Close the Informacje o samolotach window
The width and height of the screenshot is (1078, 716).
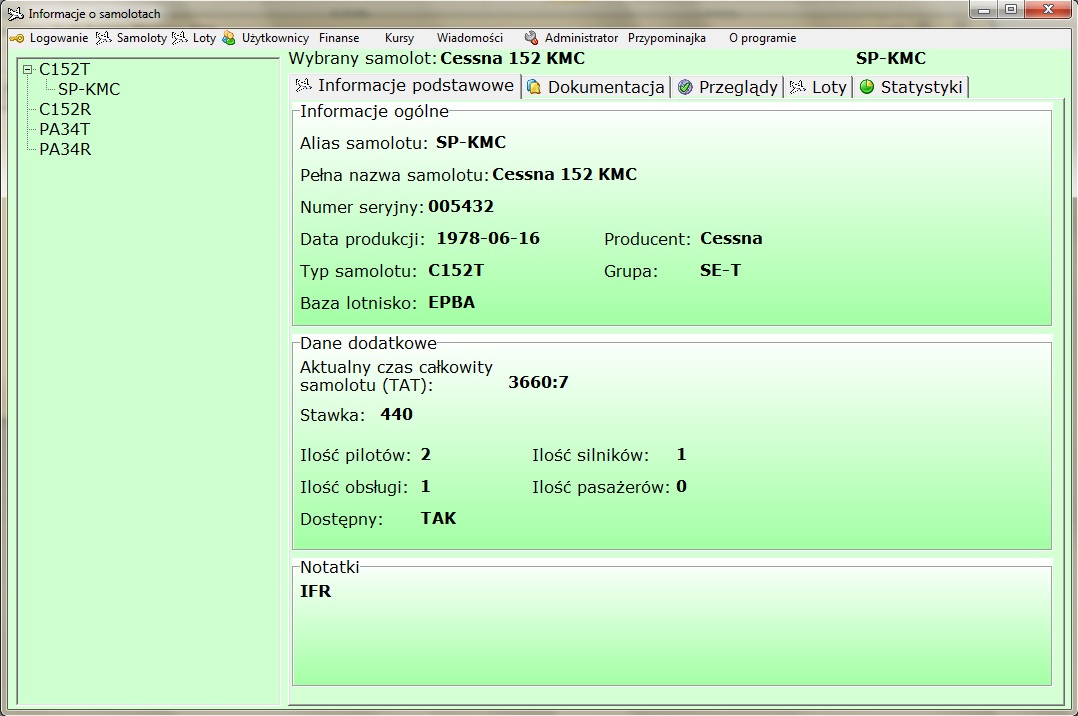tap(1048, 10)
